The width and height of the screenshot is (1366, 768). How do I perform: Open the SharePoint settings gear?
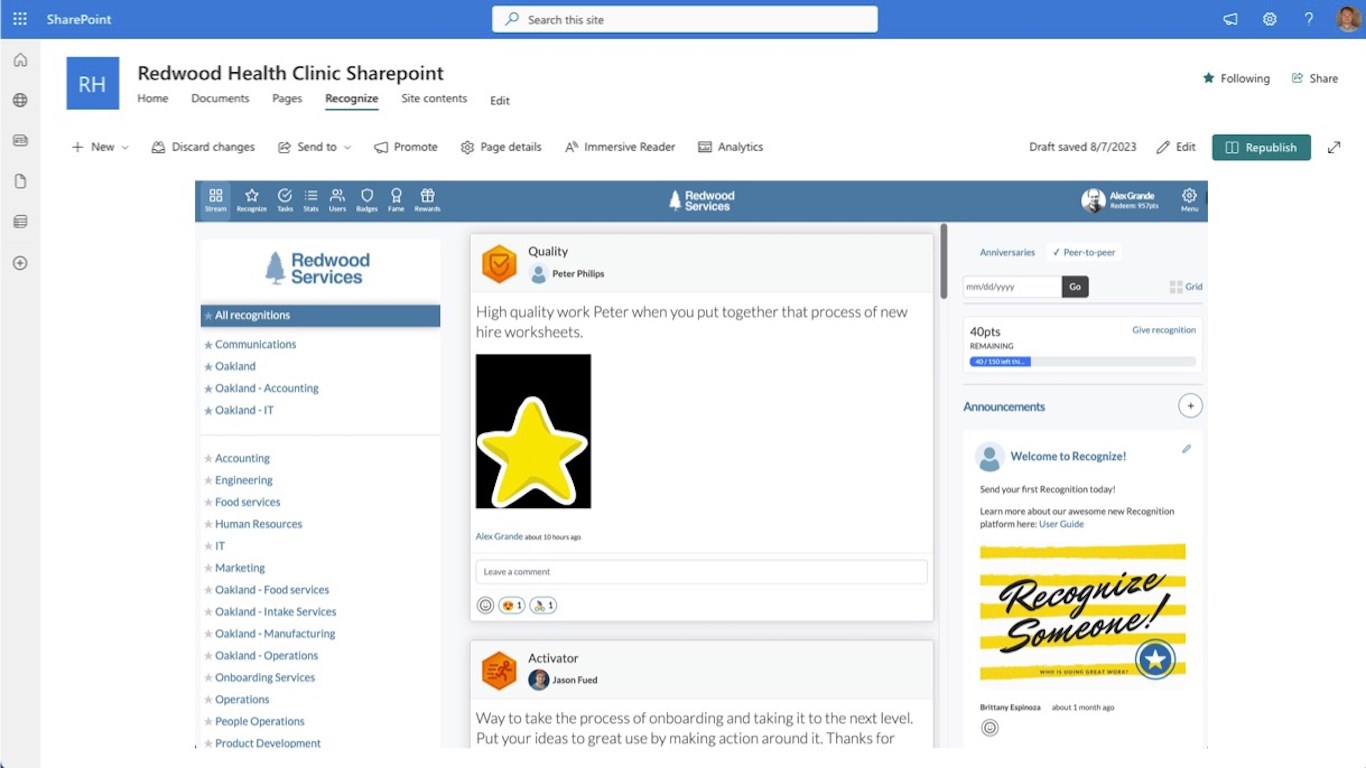pyautogui.click(x=1269, y=19)
